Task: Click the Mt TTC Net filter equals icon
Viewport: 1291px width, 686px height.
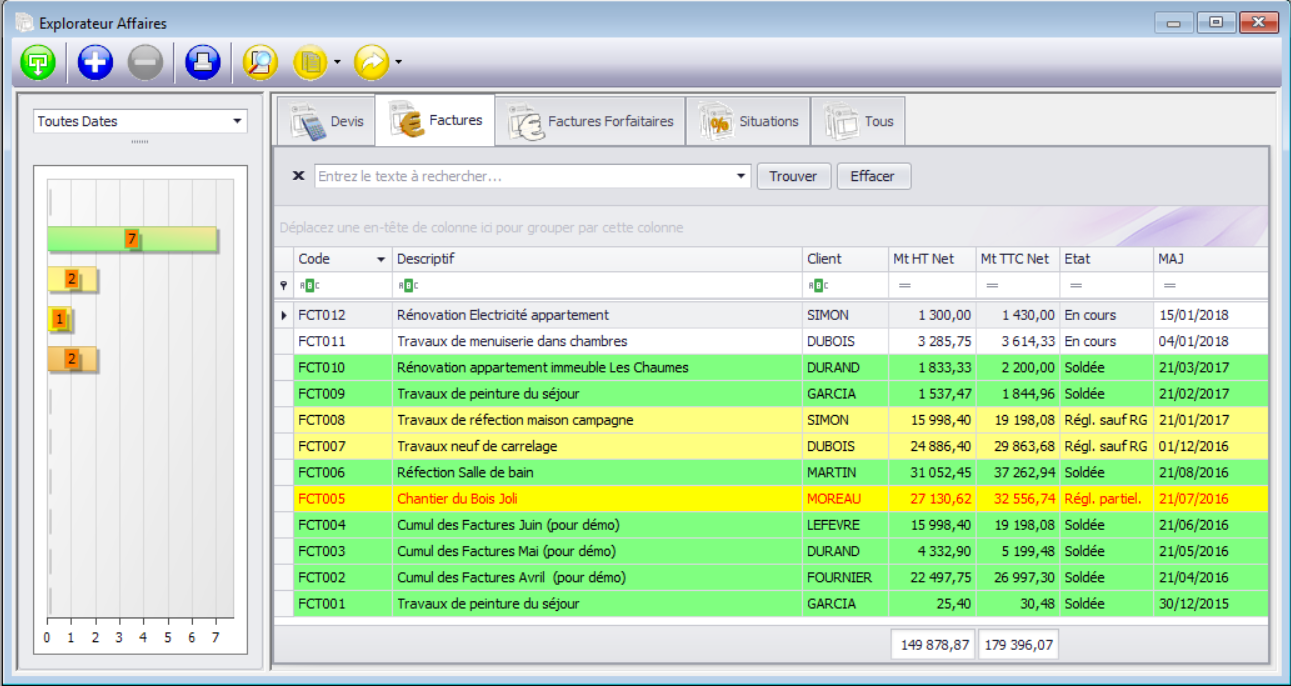Action: [992, 286]
